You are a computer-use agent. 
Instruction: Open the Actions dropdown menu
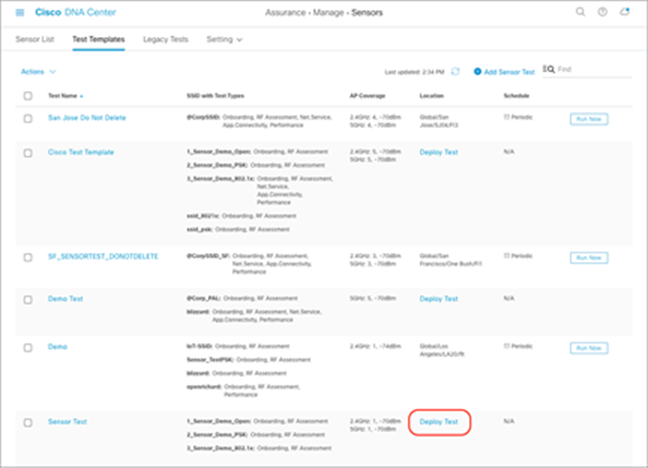pos(38,72)
